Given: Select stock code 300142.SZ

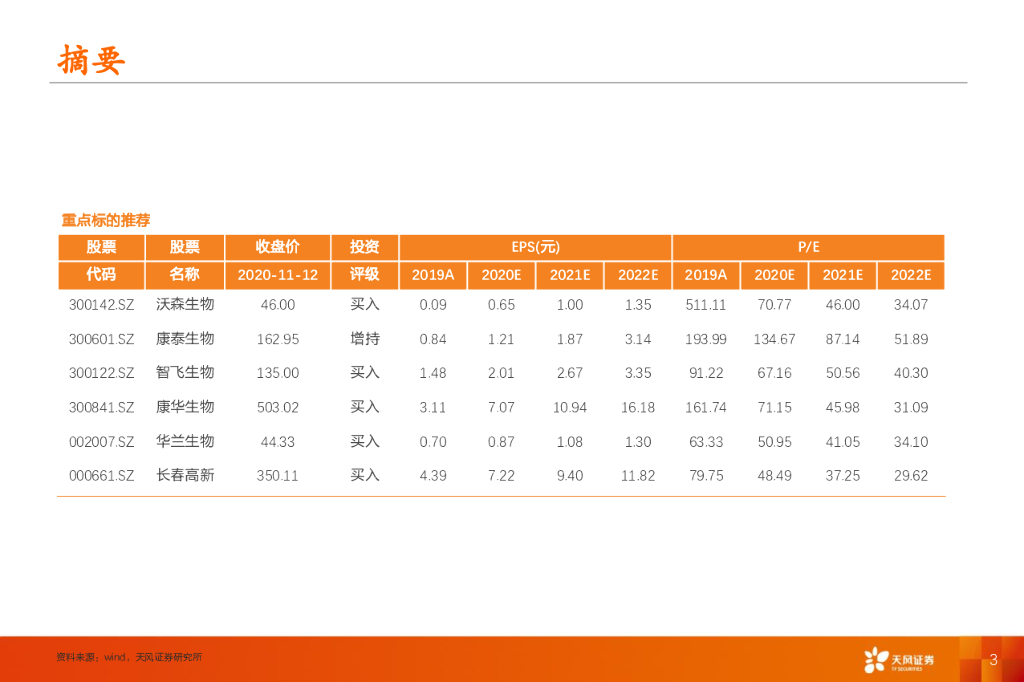Looking at the screenshot, I should (x=101, y=305).
